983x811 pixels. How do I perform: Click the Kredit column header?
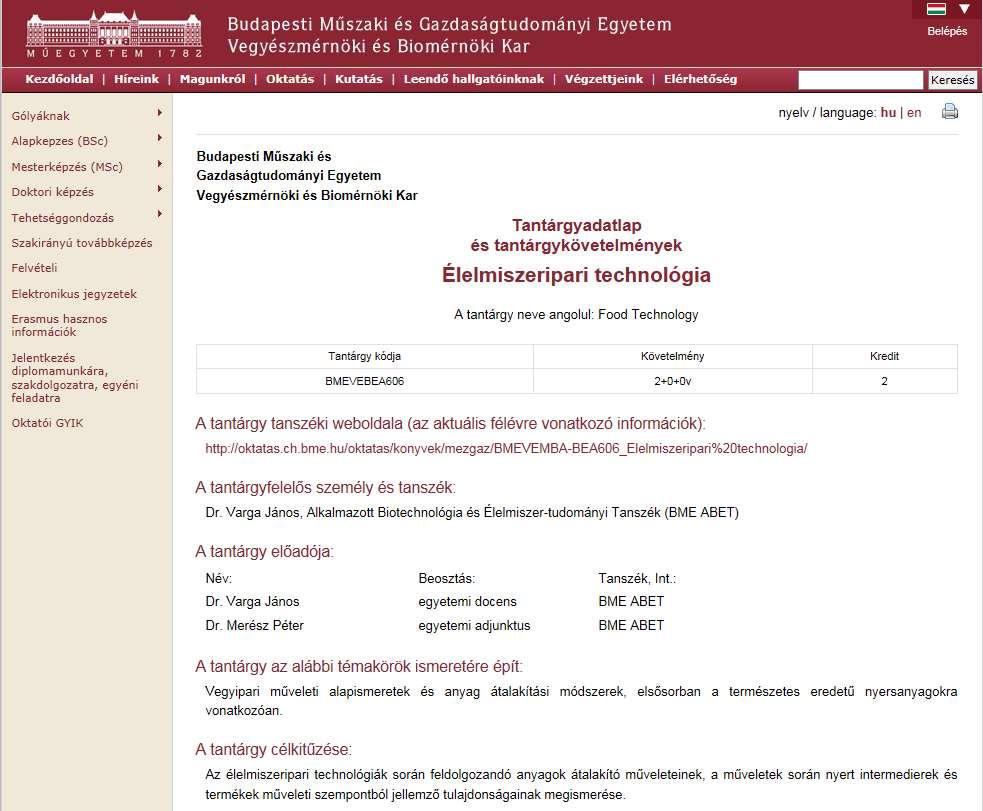point(885,356)
